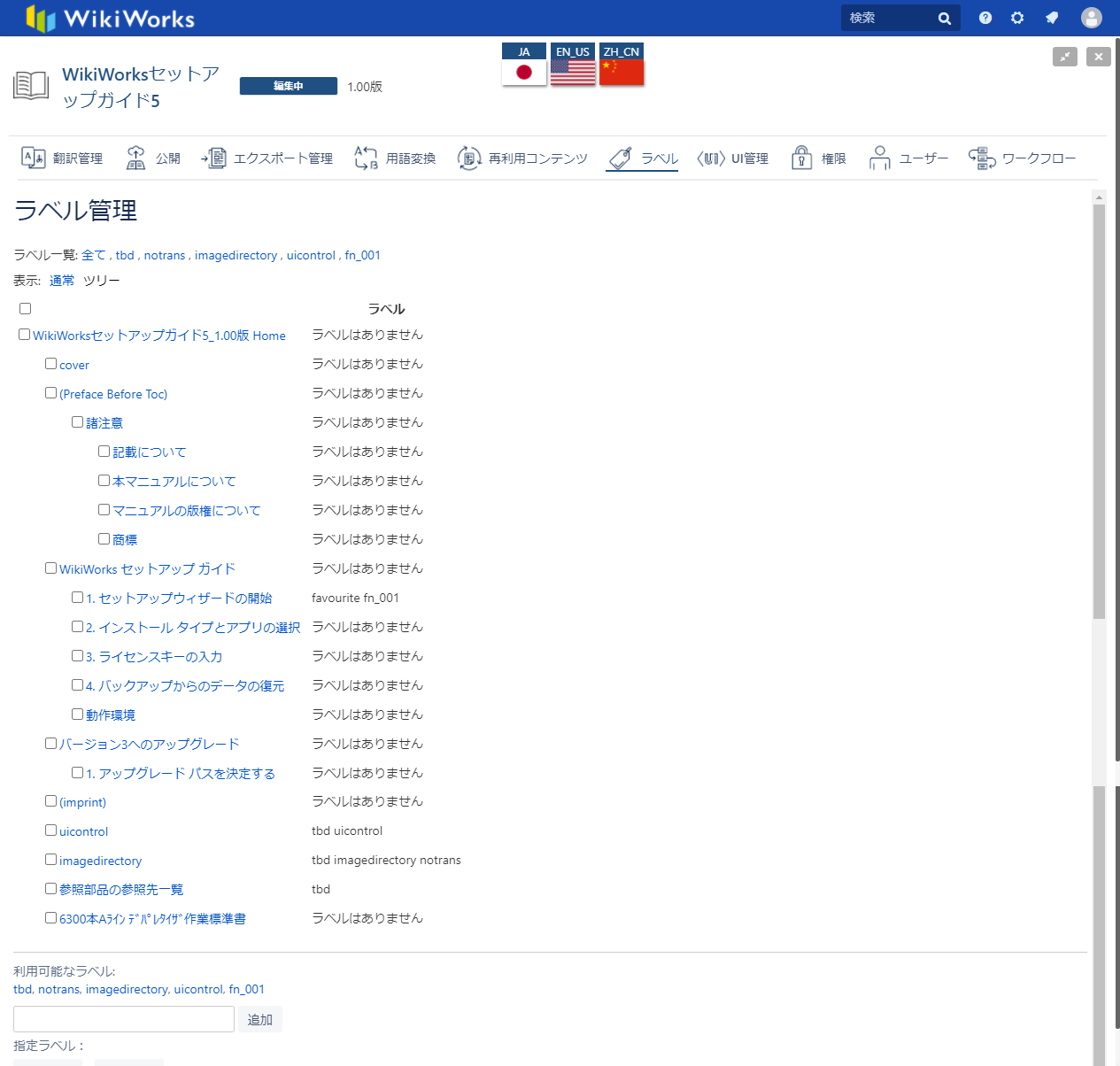
Task: Open the 動作環境 page link
Action: pos(111,715)
